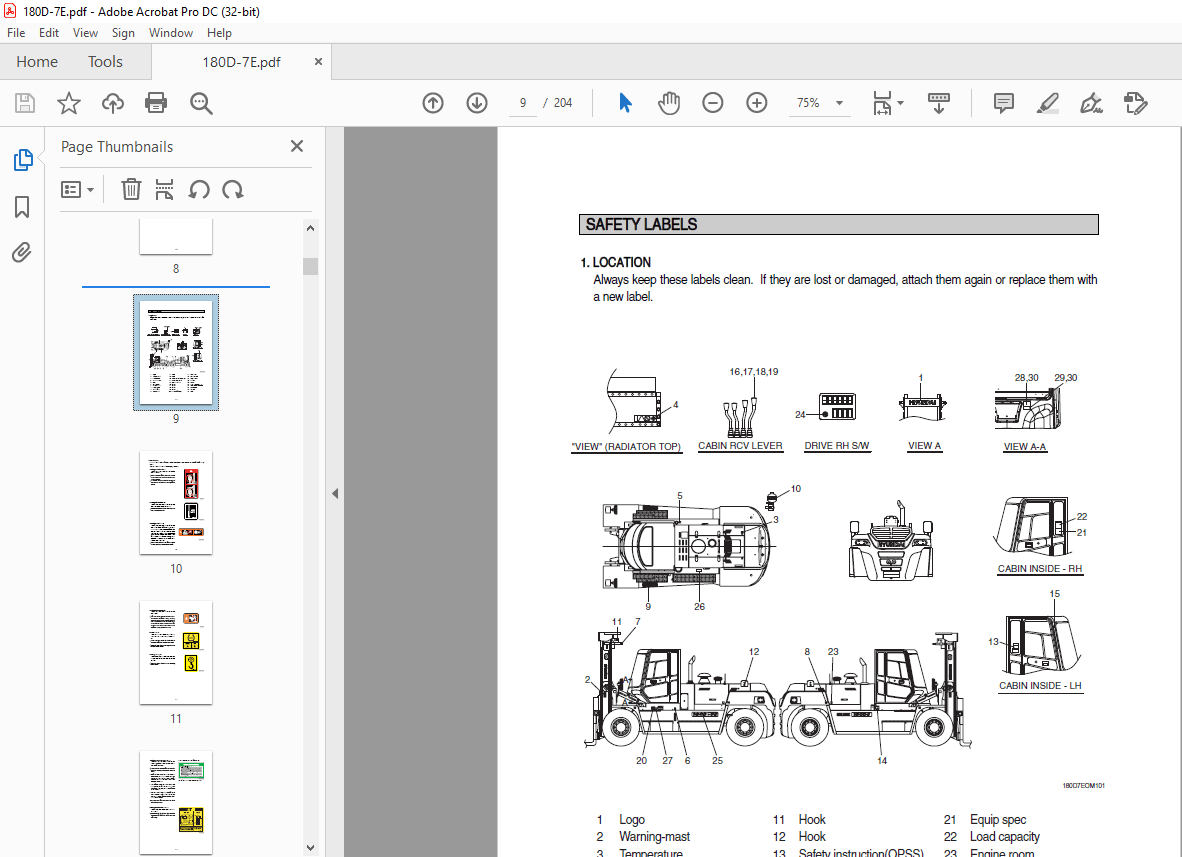Image resolution: width=1182 pixels, height=857 pixels.
Task: Open the thumbnails Options menu
Action: (77, 189)
